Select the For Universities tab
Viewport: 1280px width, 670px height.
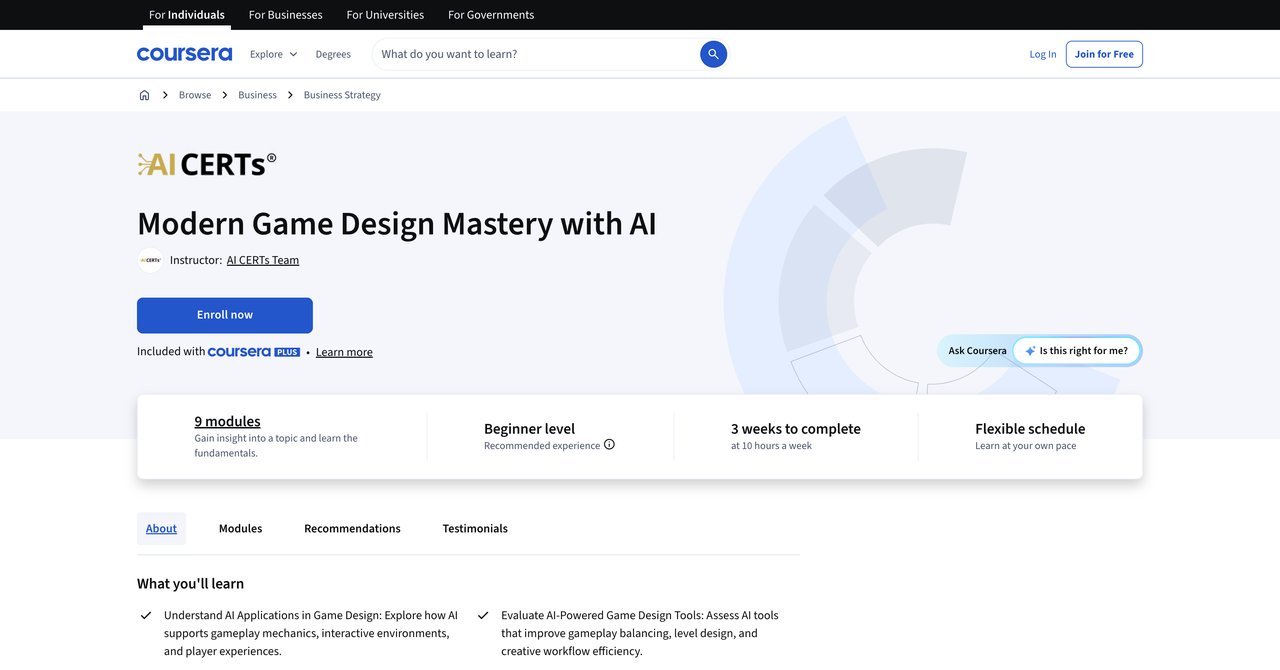pyautogui.click(x=385, y=15)
